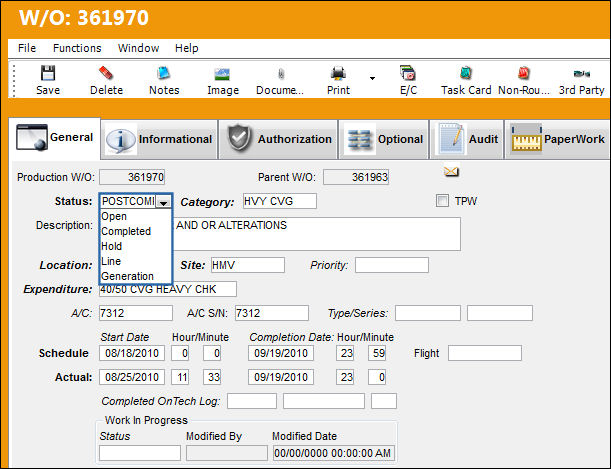Click the second Type/Series field
The image size is (611, 469).
(500, 313)
